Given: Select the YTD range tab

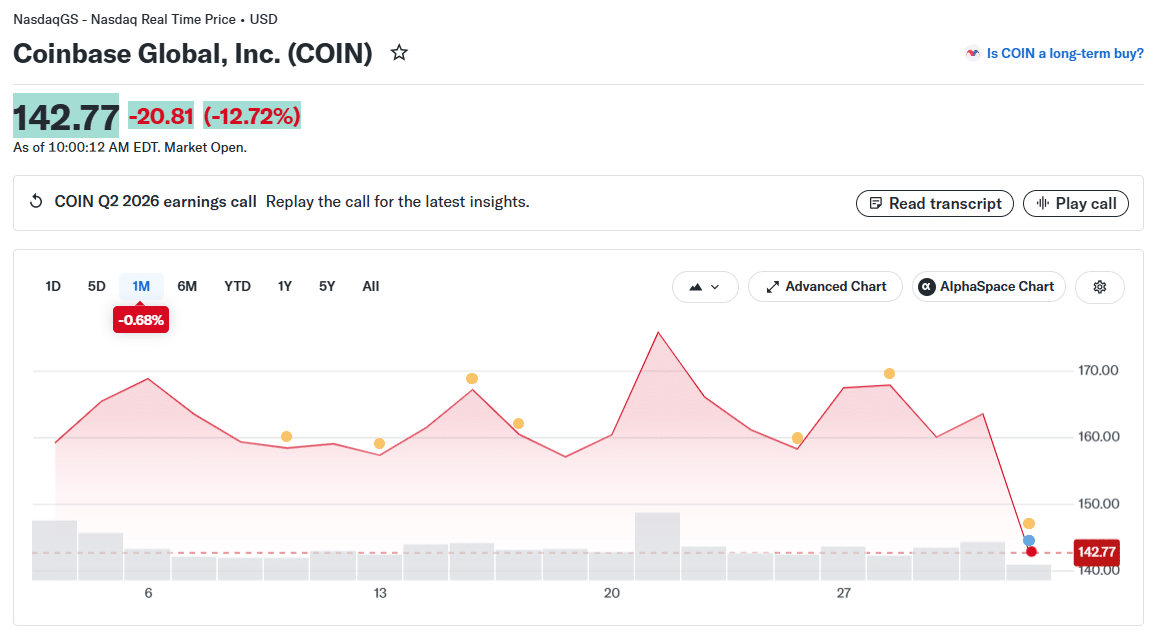Looking at the screenshot, I should tap(237, 286).
